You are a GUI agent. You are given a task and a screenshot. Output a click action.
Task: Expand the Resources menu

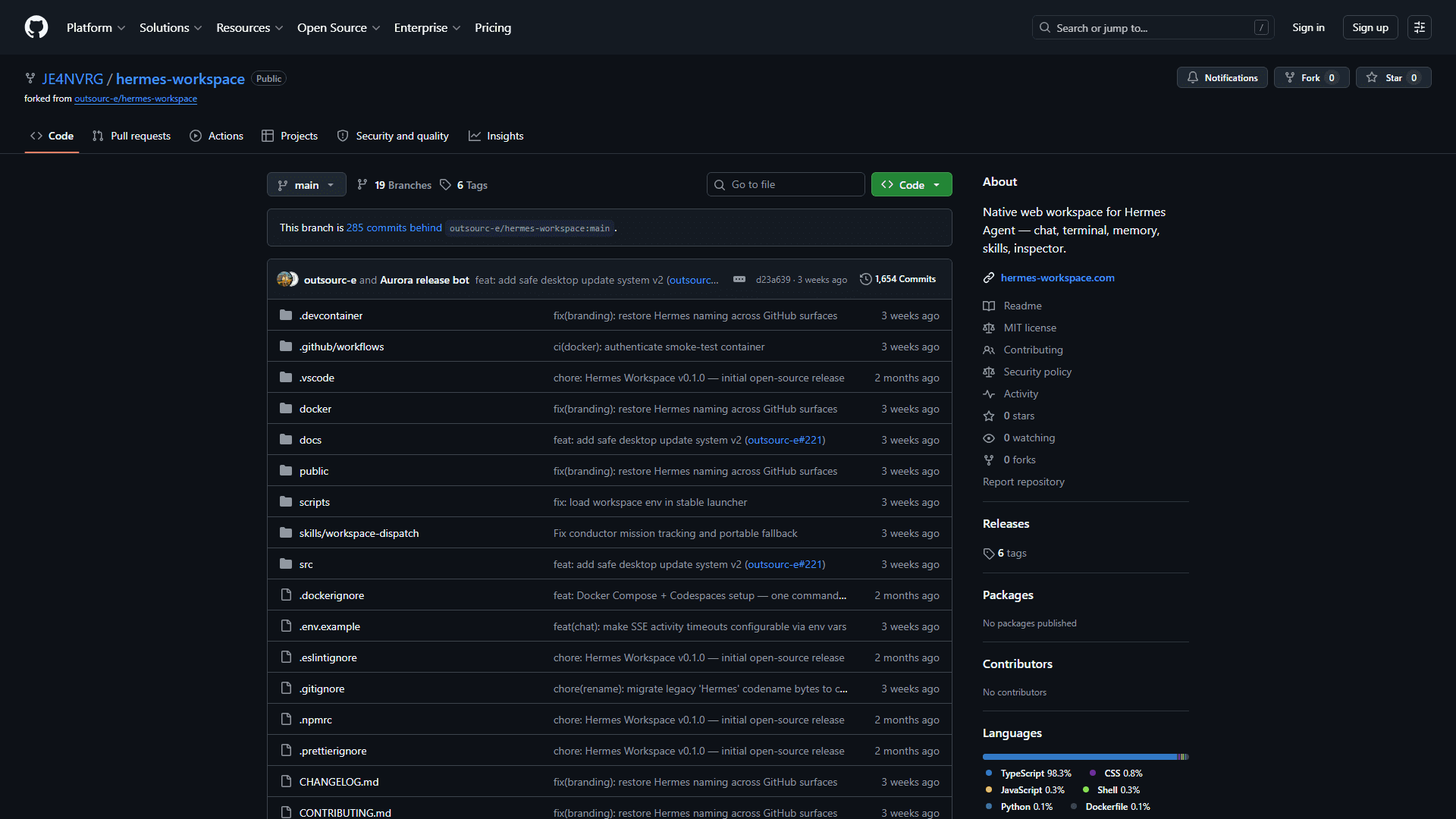click(249, 27)
